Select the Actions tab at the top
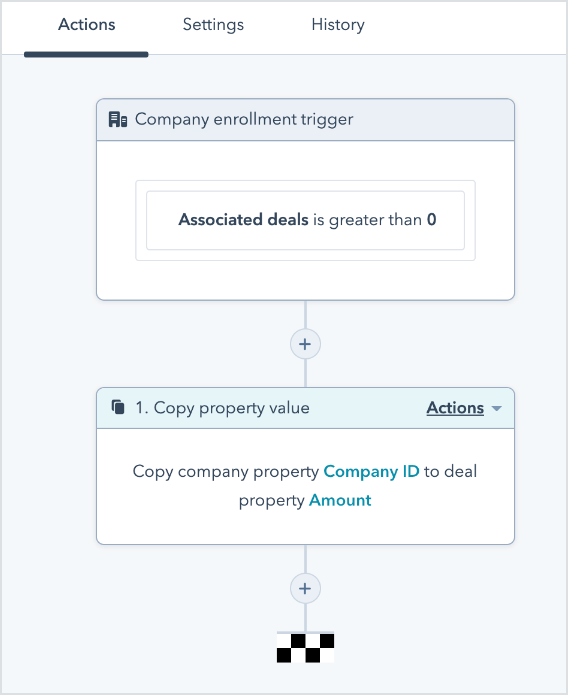Viewport: 568px width, 695px height. (x=86, y=25)
